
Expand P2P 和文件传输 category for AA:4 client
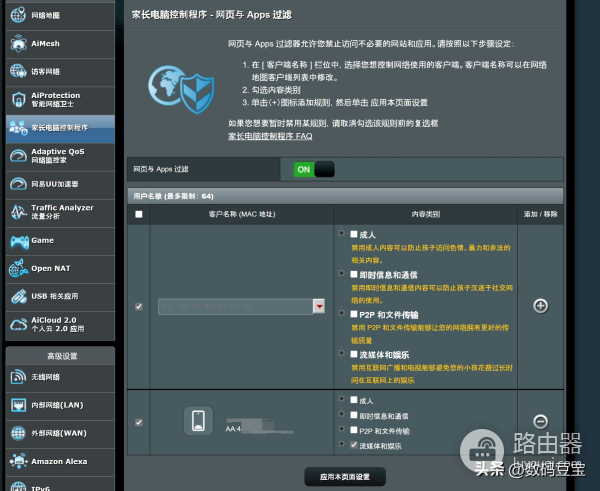point(341,429)
